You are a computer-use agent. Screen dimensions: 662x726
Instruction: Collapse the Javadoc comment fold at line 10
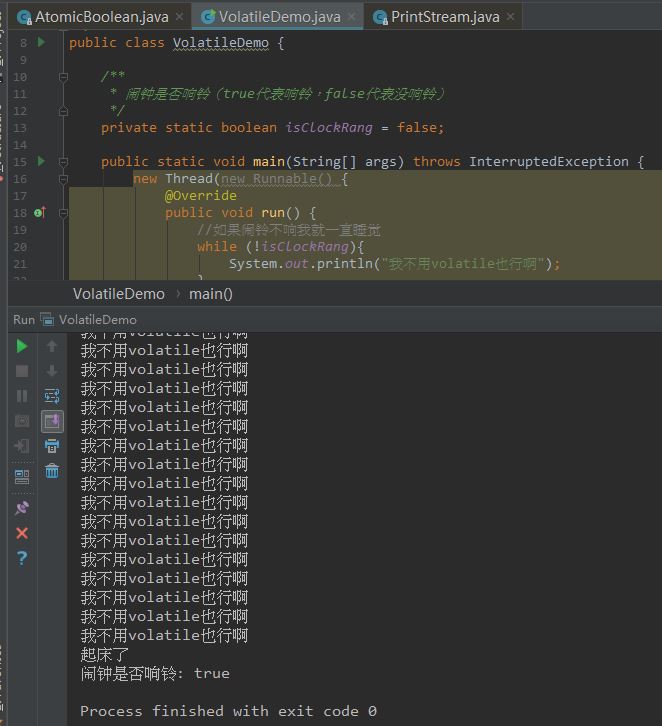(63, 76)
